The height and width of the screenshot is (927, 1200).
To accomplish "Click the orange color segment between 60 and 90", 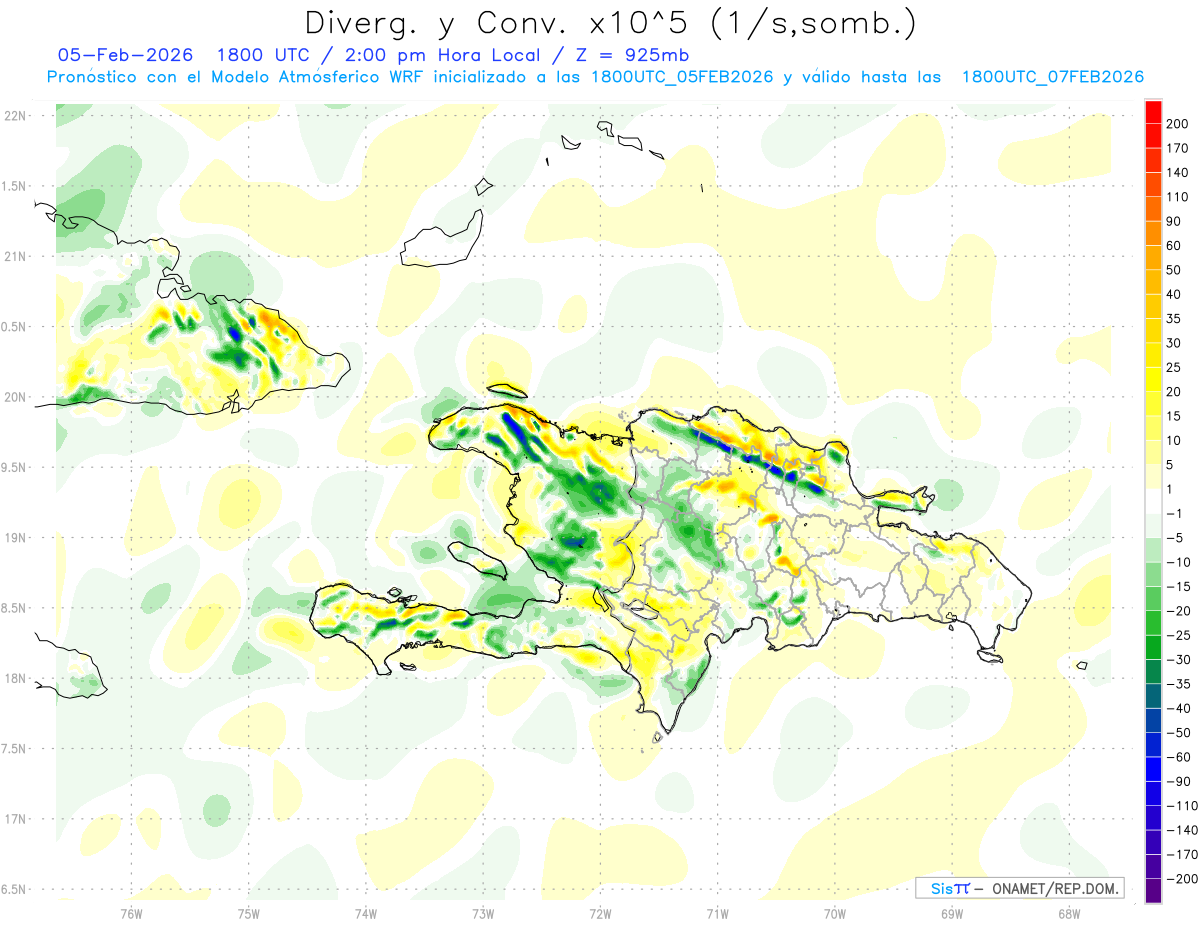I will click(x=1153, y=234).
